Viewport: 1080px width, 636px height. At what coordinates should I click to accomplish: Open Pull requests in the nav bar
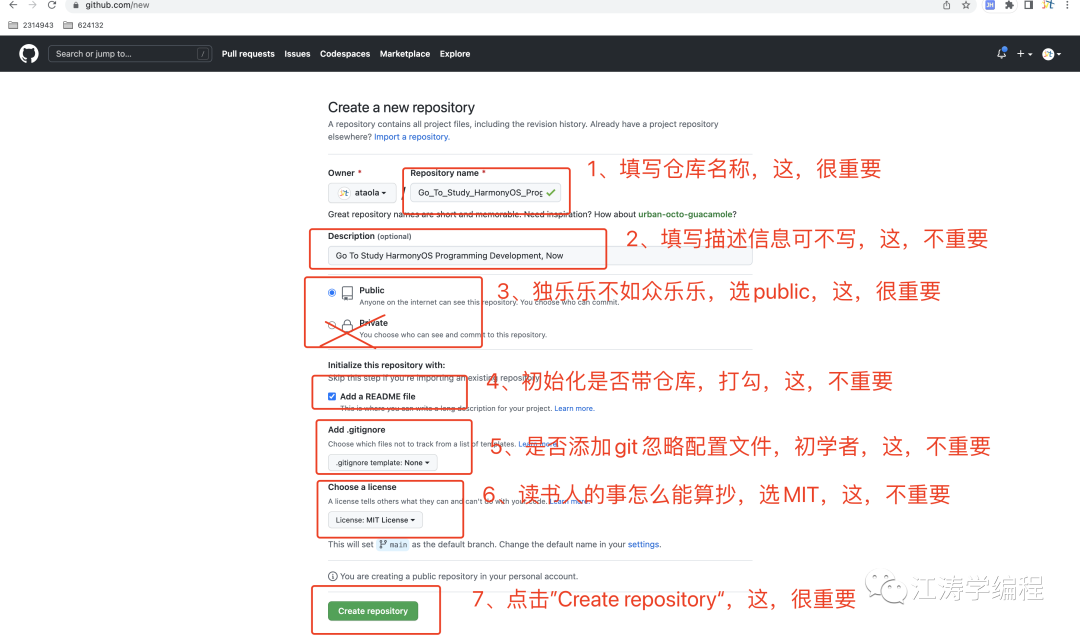point(248,54)
